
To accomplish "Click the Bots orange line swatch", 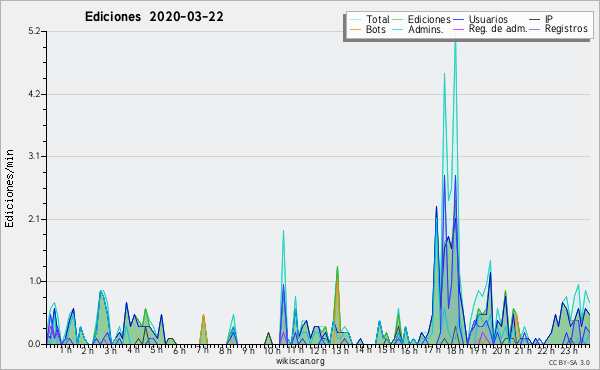I will (x=355, y=29).
